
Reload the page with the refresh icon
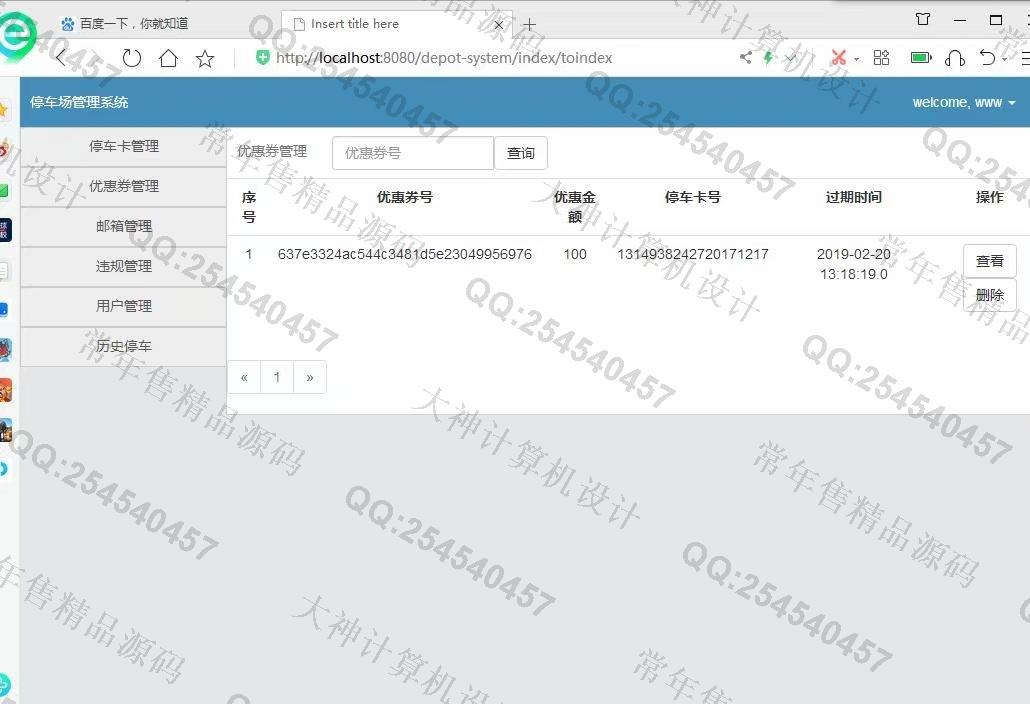131,58
